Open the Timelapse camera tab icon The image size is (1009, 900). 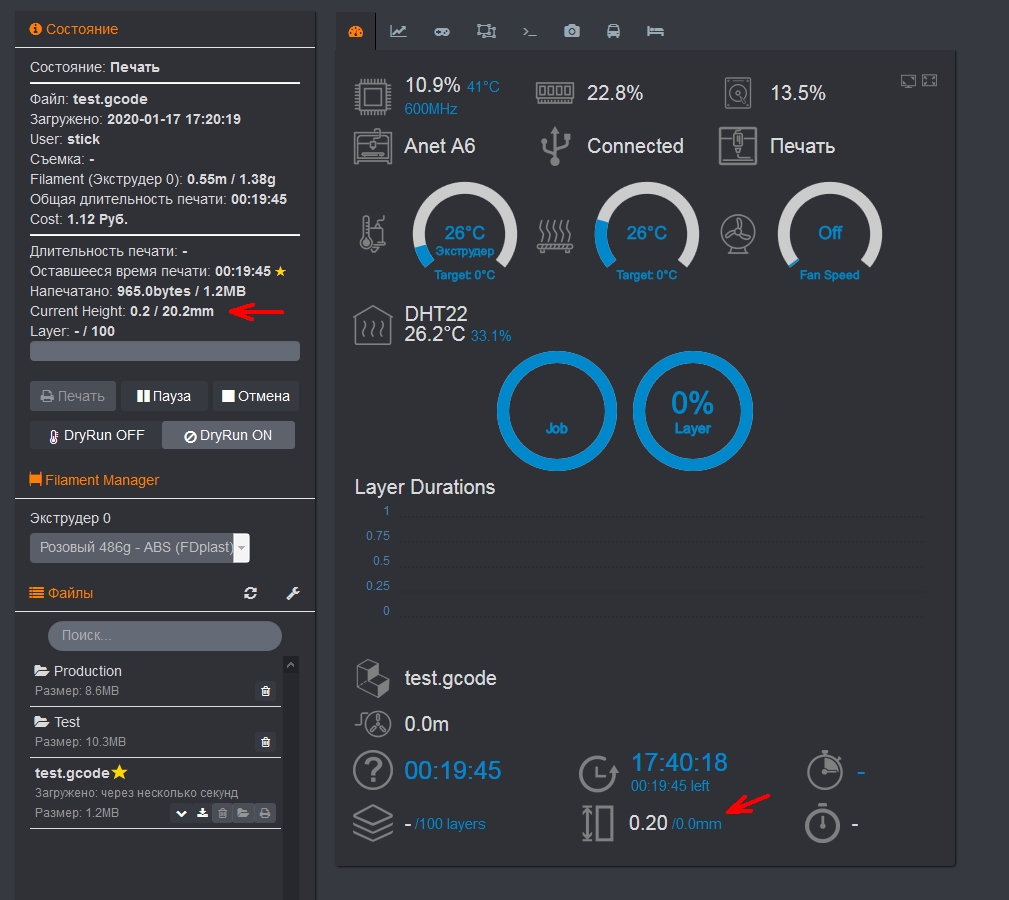pos(572,31)
